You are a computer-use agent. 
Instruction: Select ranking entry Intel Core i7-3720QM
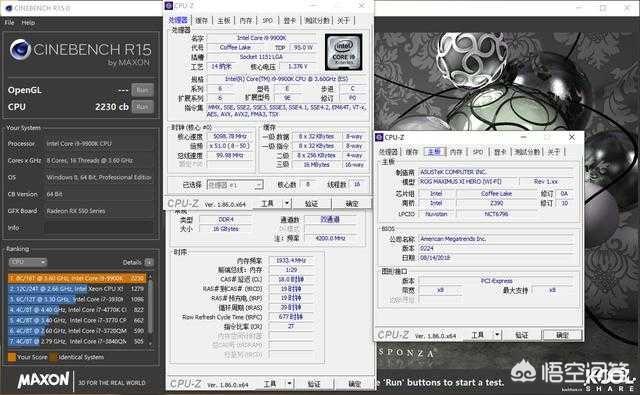(77, 331)
